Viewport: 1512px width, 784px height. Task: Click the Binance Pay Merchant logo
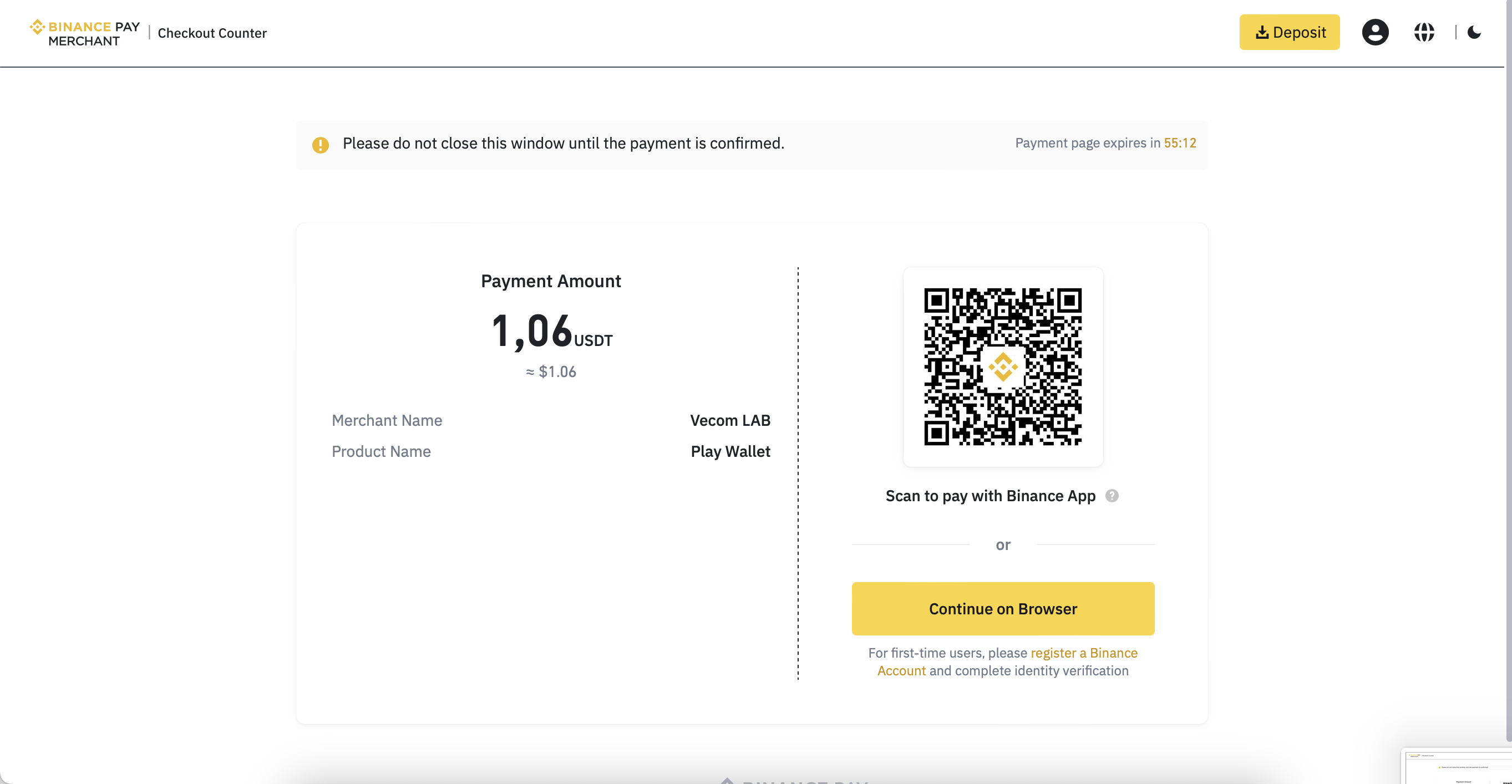click(85, 33)
